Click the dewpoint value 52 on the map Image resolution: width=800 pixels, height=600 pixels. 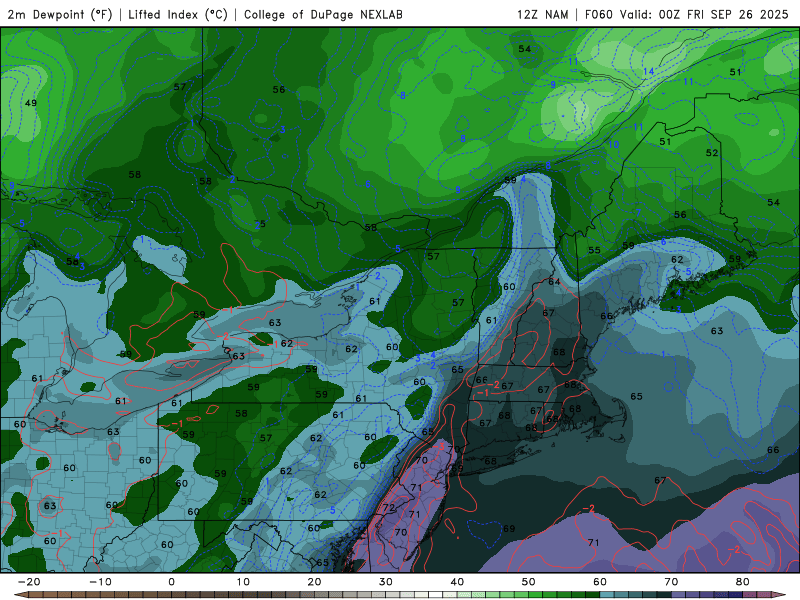[712, 153]
